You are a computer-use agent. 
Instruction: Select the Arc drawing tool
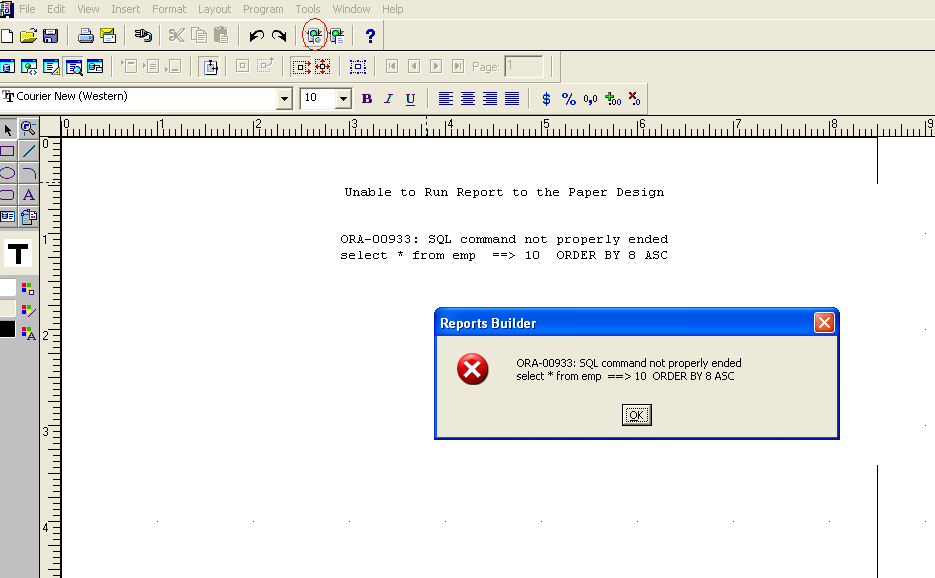pyautogui.click(x=29, y=173)
